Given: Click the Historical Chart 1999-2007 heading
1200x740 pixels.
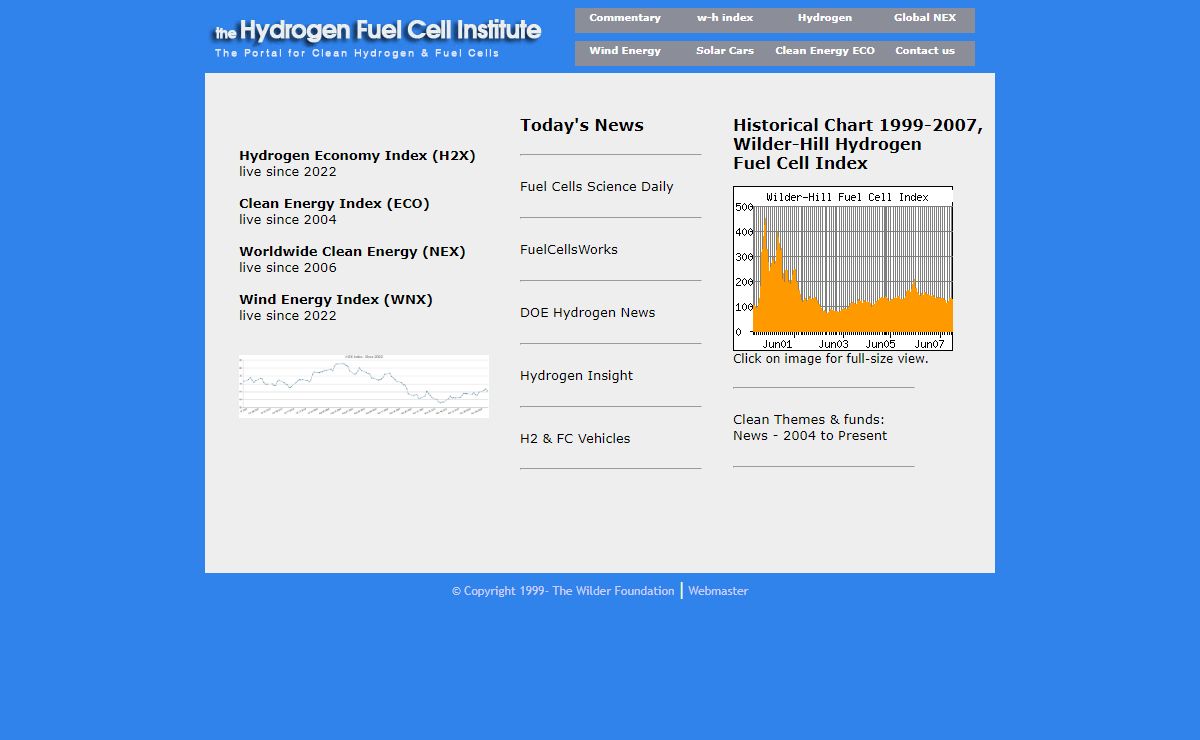Looking at the screenshot, I should pyautogui.click(x=858, y=145).
